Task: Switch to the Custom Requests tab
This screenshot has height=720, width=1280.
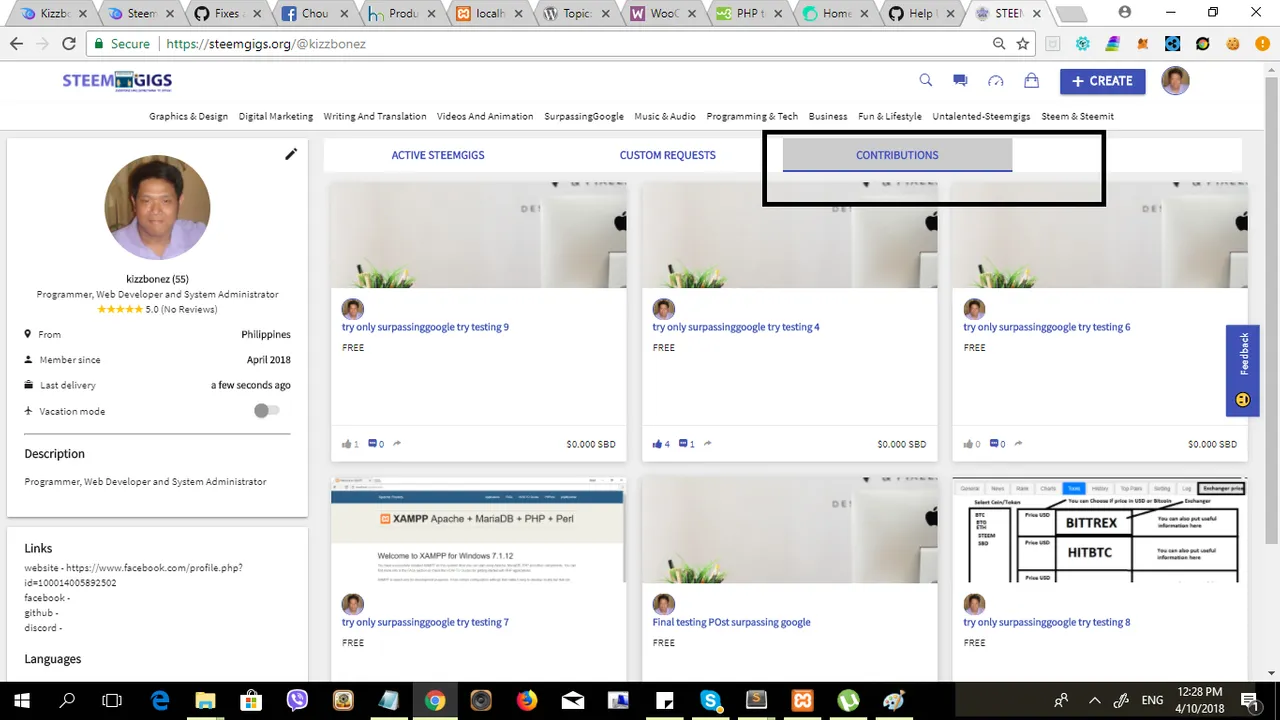Action: pyautogui.click(x=667, y=155)
